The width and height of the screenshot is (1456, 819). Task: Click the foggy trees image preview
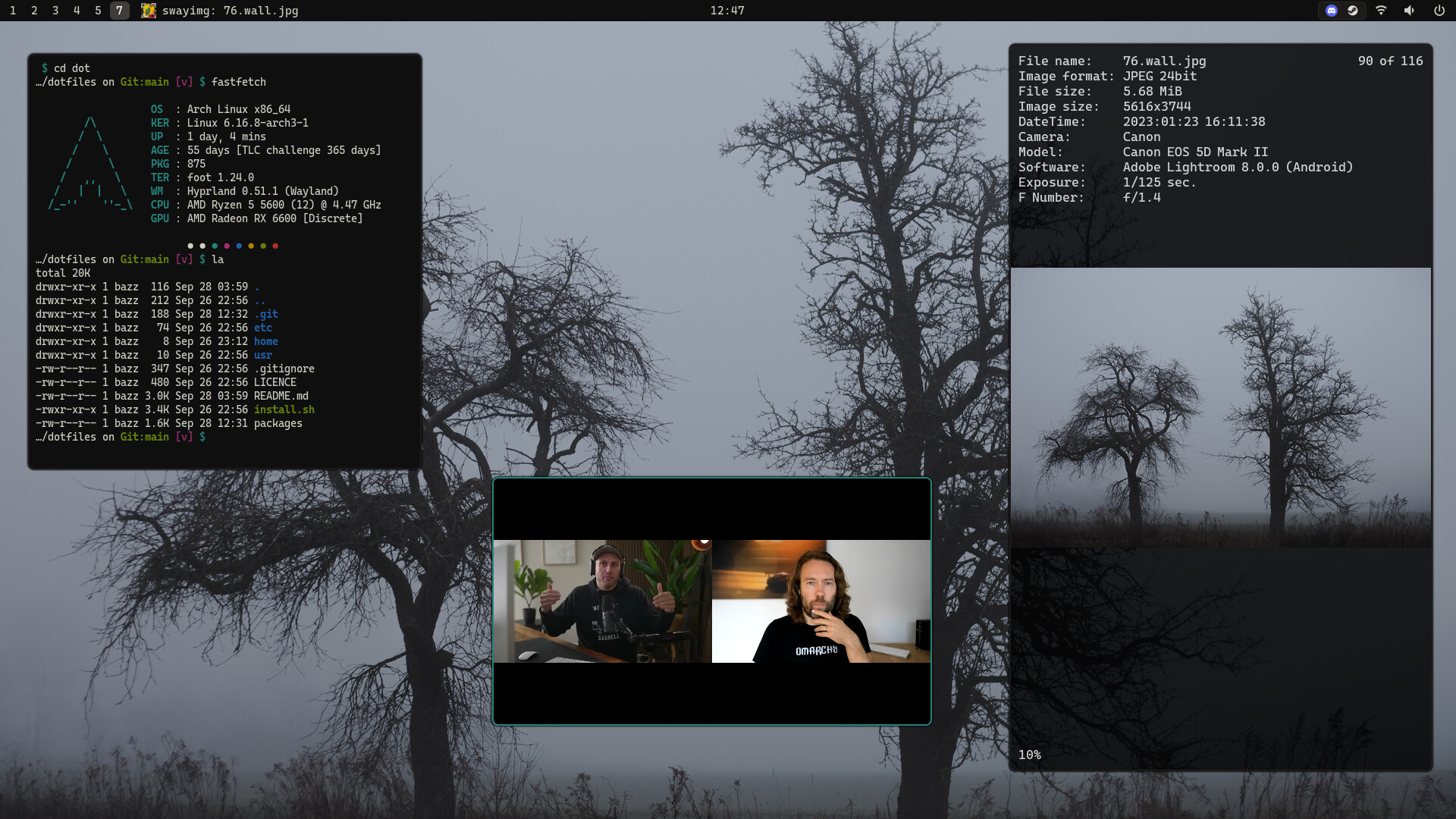(x=1220, y=407)
